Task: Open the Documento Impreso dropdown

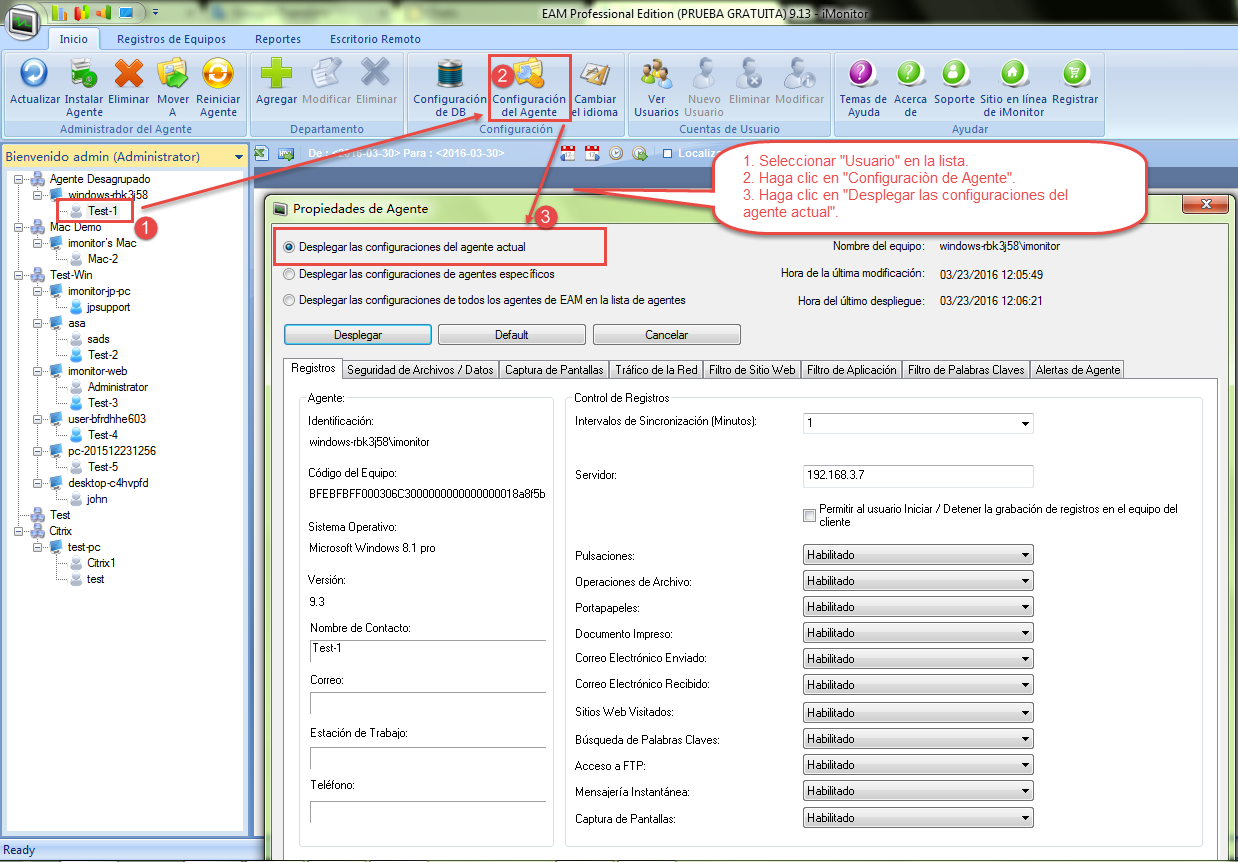Action: [918, 633]
